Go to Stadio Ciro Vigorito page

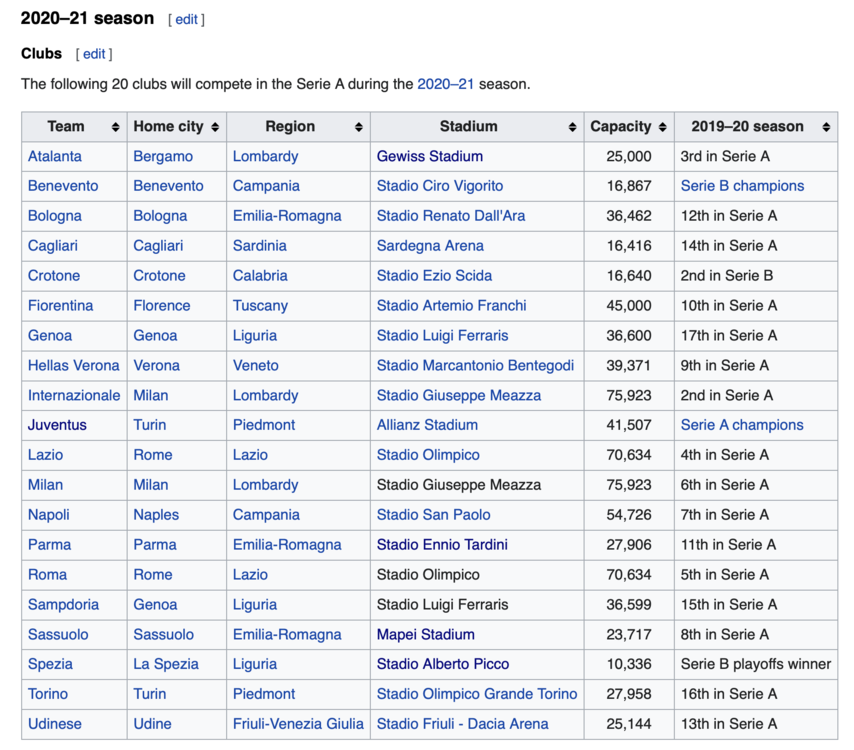(x=440, y=186)
